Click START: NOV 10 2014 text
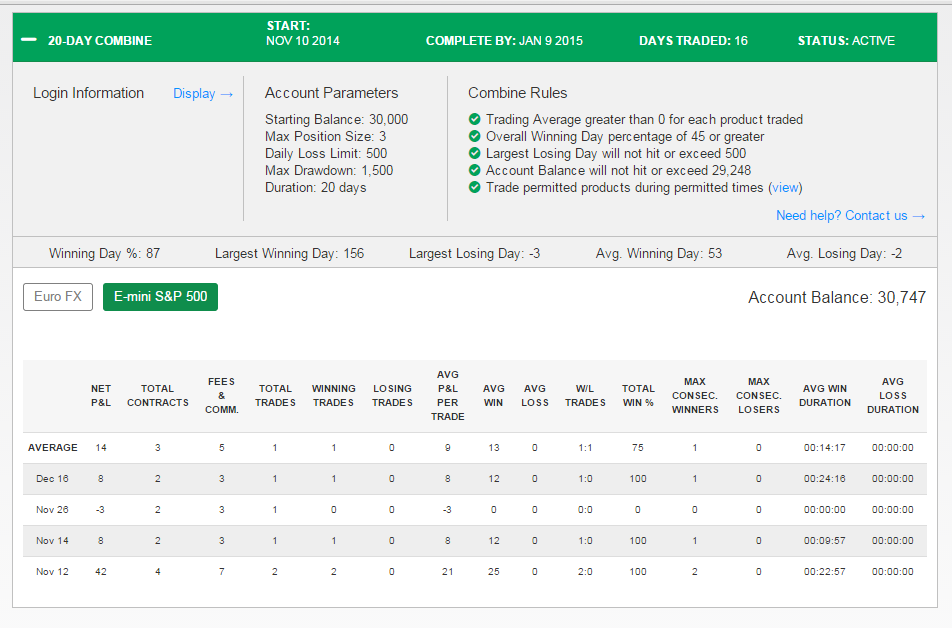The height and width of the screenshot is (628, 952). [x=302, y=33]
